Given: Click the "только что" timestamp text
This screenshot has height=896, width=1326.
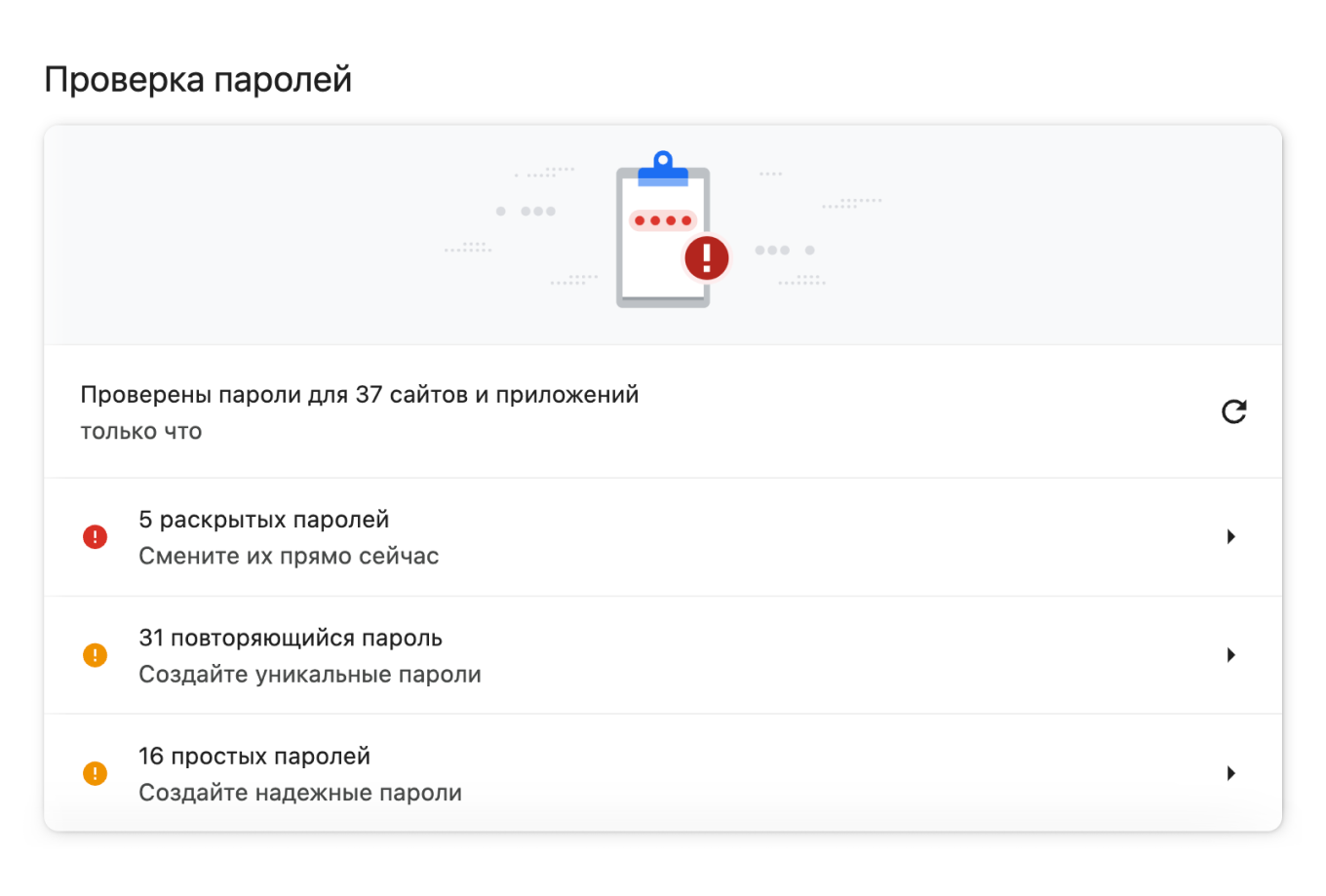Looking at the screenshot, I should pyautogui.click(x=140, y=431).
